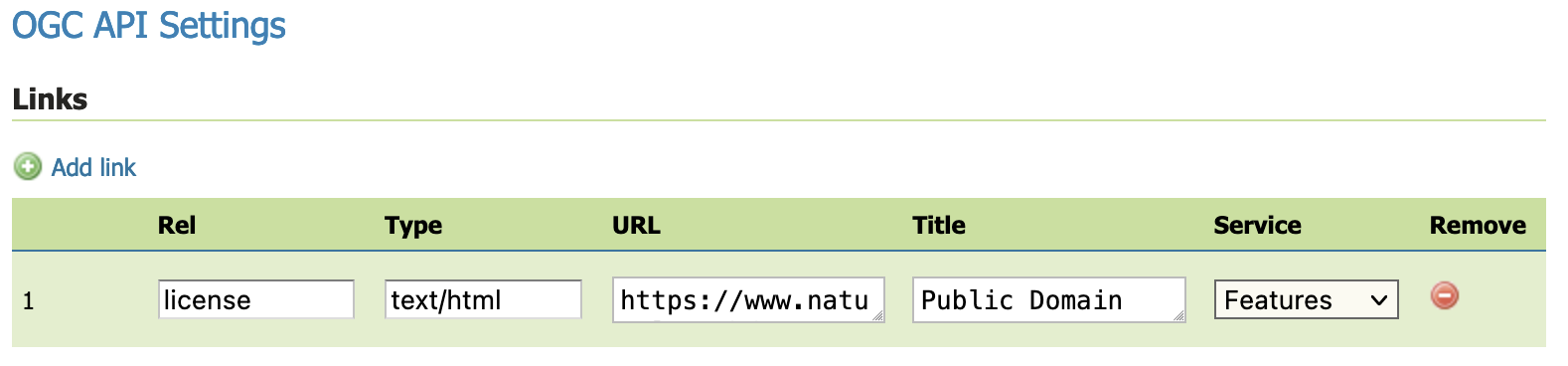Viewport: 1568px width, 366px height.
Task: Click into the URL textarea starting https://www.natu
Action: (748, 299)
